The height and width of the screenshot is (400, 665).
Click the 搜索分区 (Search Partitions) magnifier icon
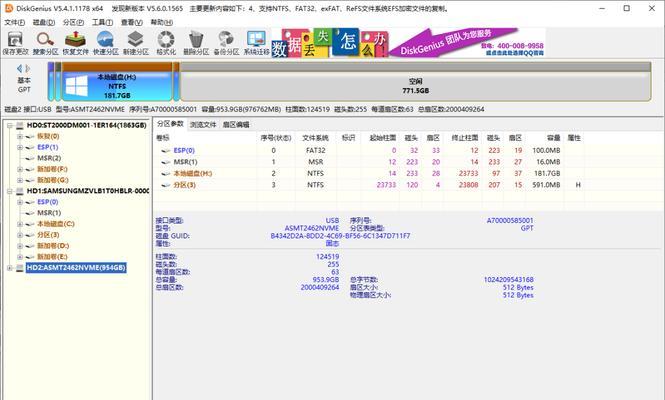pos(45,41)
